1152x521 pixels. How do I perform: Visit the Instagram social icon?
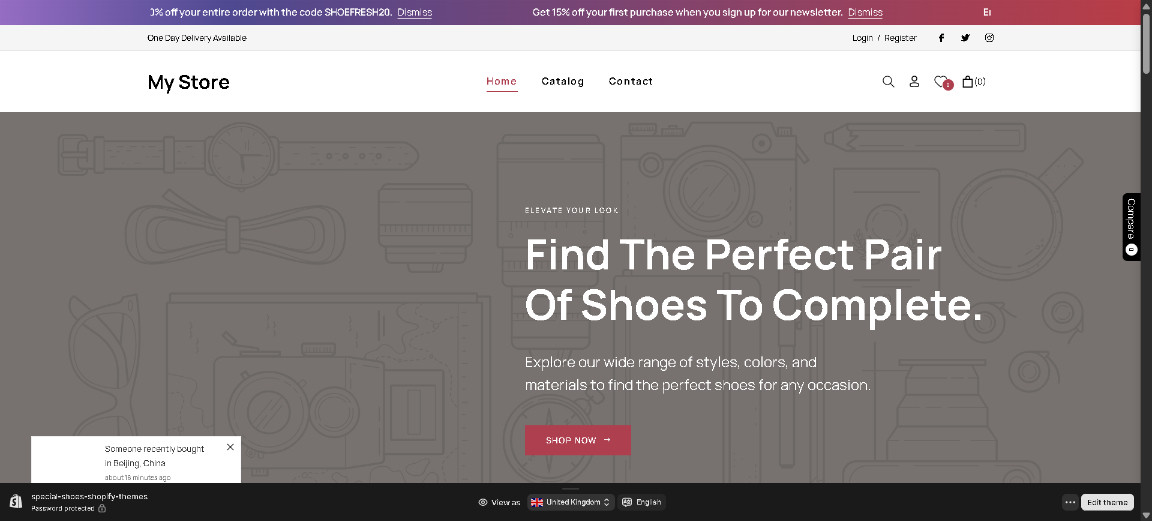coord(989,38)
